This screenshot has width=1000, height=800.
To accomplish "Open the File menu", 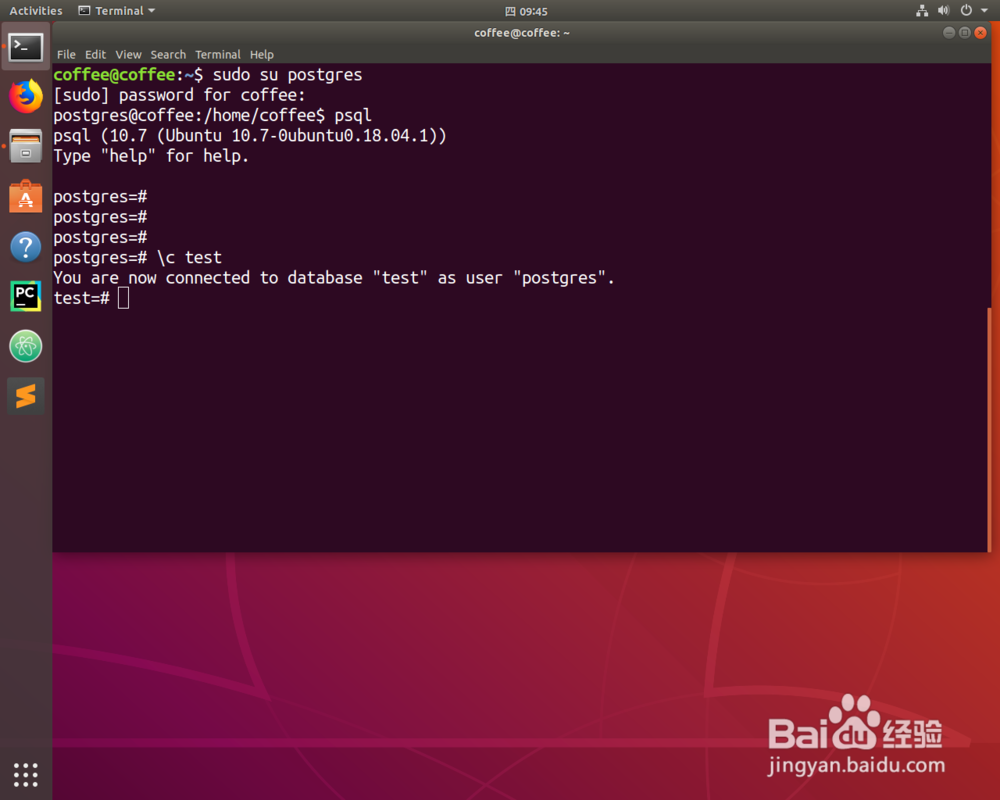I will (66, 54).
